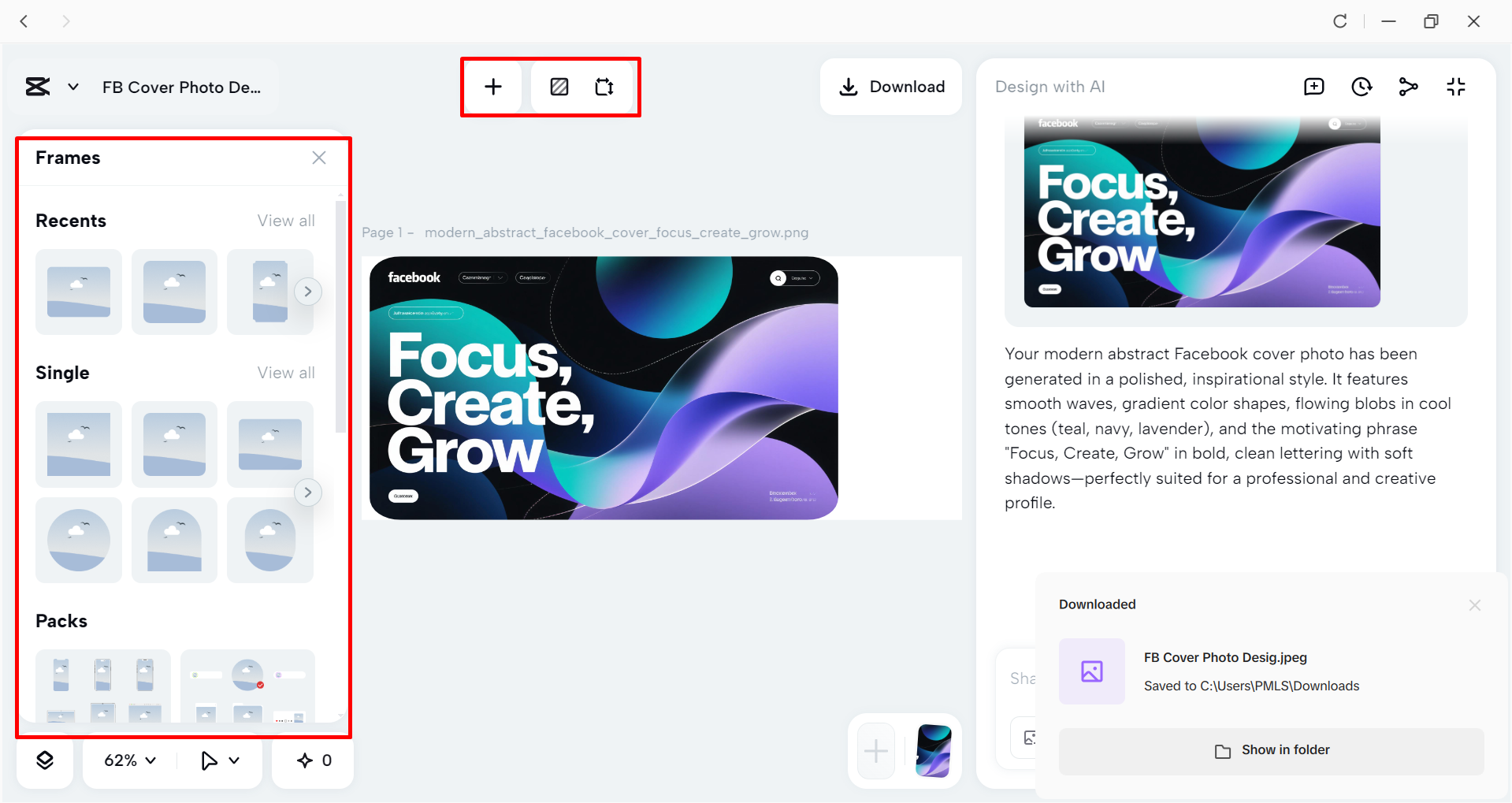
Task: Click the CapCut logo icon
Action: pyautogui.click(x=38, y=87)
